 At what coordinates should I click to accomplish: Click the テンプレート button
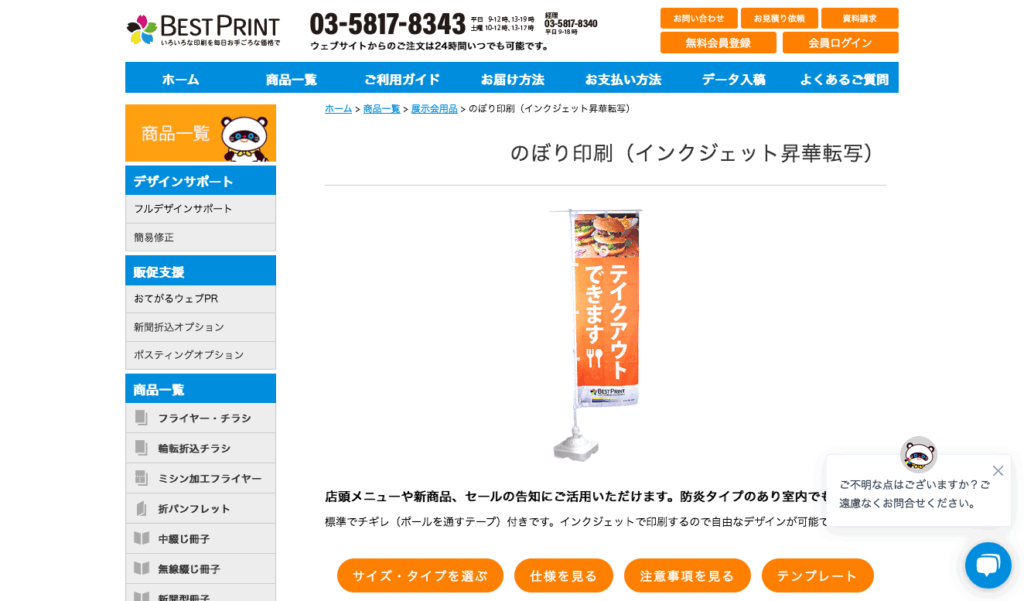pos(818,576)
